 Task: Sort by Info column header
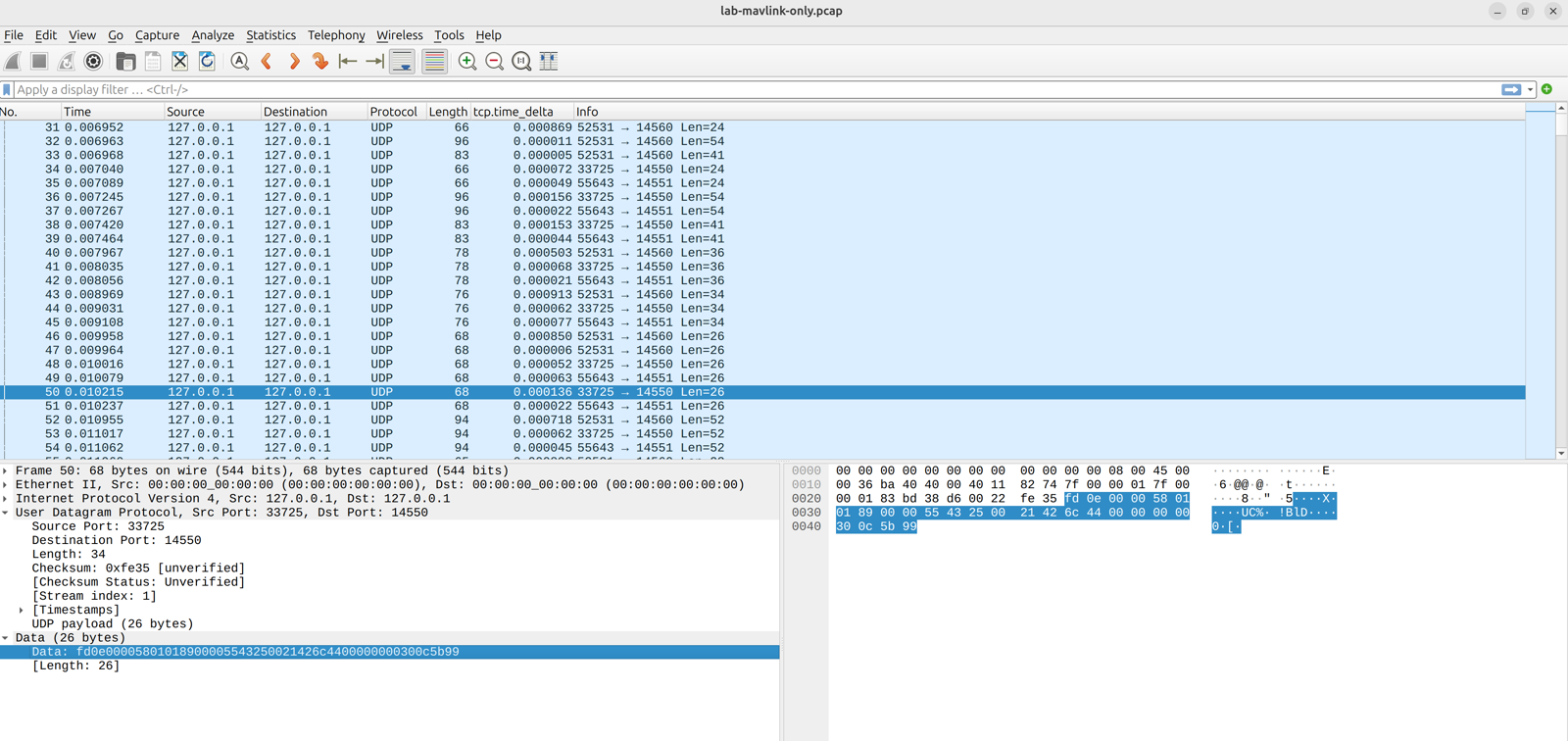(1049, 112)
